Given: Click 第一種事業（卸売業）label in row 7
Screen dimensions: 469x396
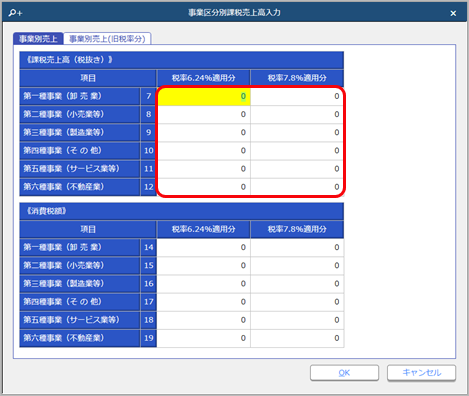Looking at the screenshot, I should click(80, 96).
